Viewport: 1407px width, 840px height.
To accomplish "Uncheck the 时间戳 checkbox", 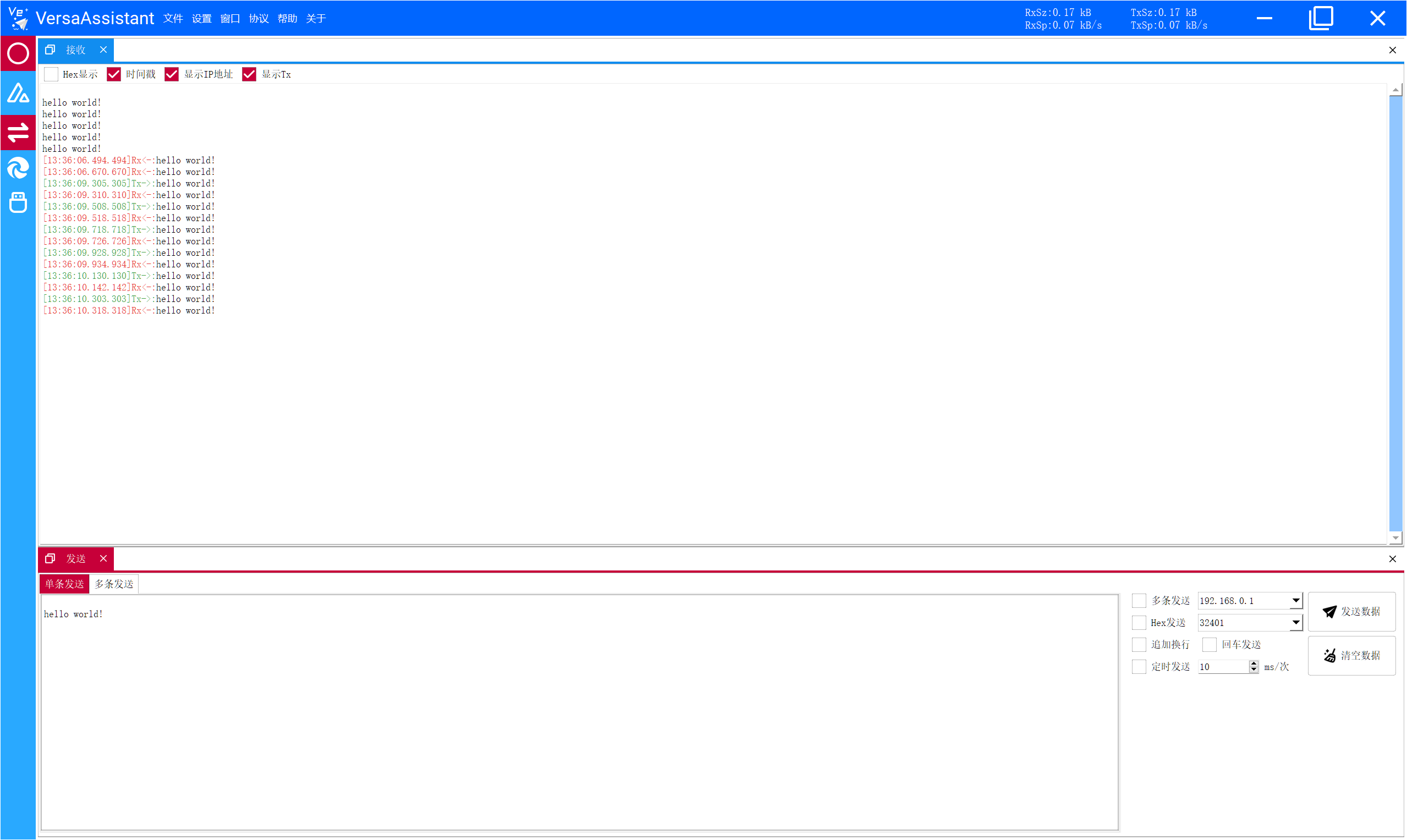I will point(114,74).
